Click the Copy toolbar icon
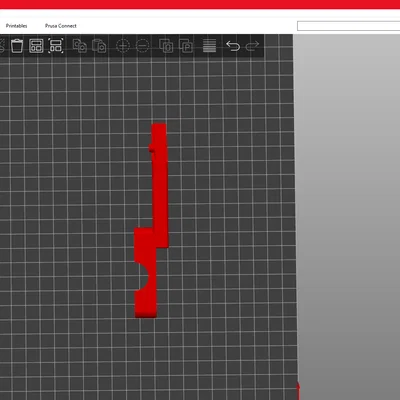400x400 pixels. 80,46
